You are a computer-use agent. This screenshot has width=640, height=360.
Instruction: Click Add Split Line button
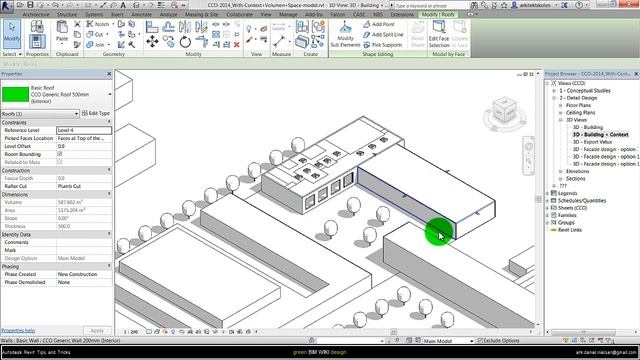[384, 35]
